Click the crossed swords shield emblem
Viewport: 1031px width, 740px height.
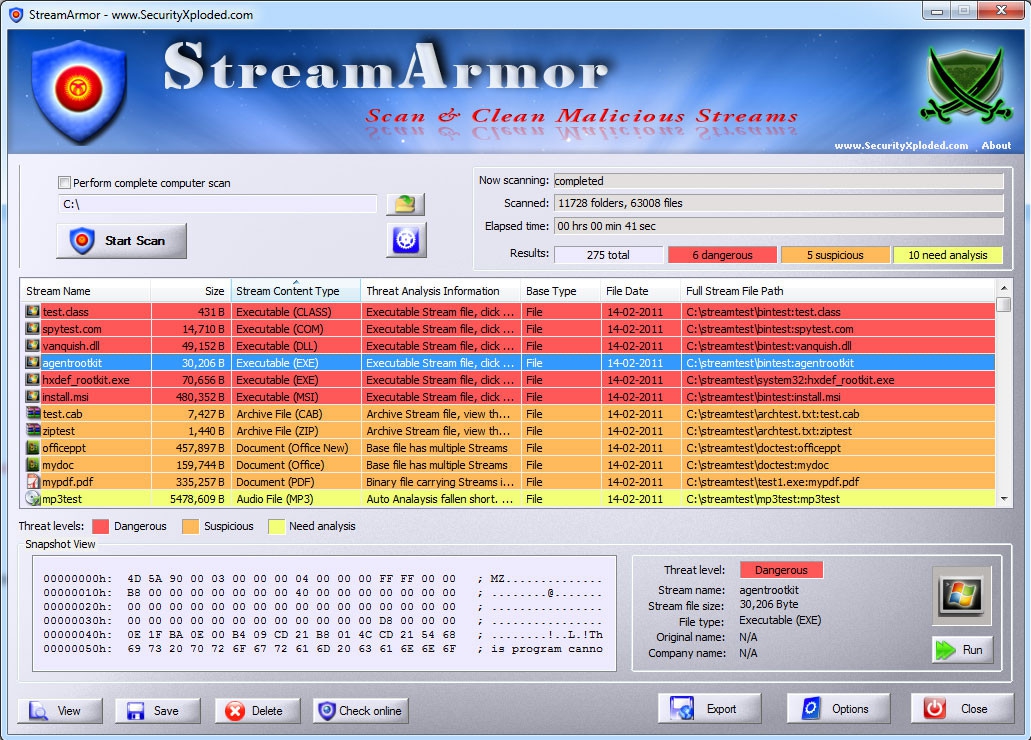[965, 86]
